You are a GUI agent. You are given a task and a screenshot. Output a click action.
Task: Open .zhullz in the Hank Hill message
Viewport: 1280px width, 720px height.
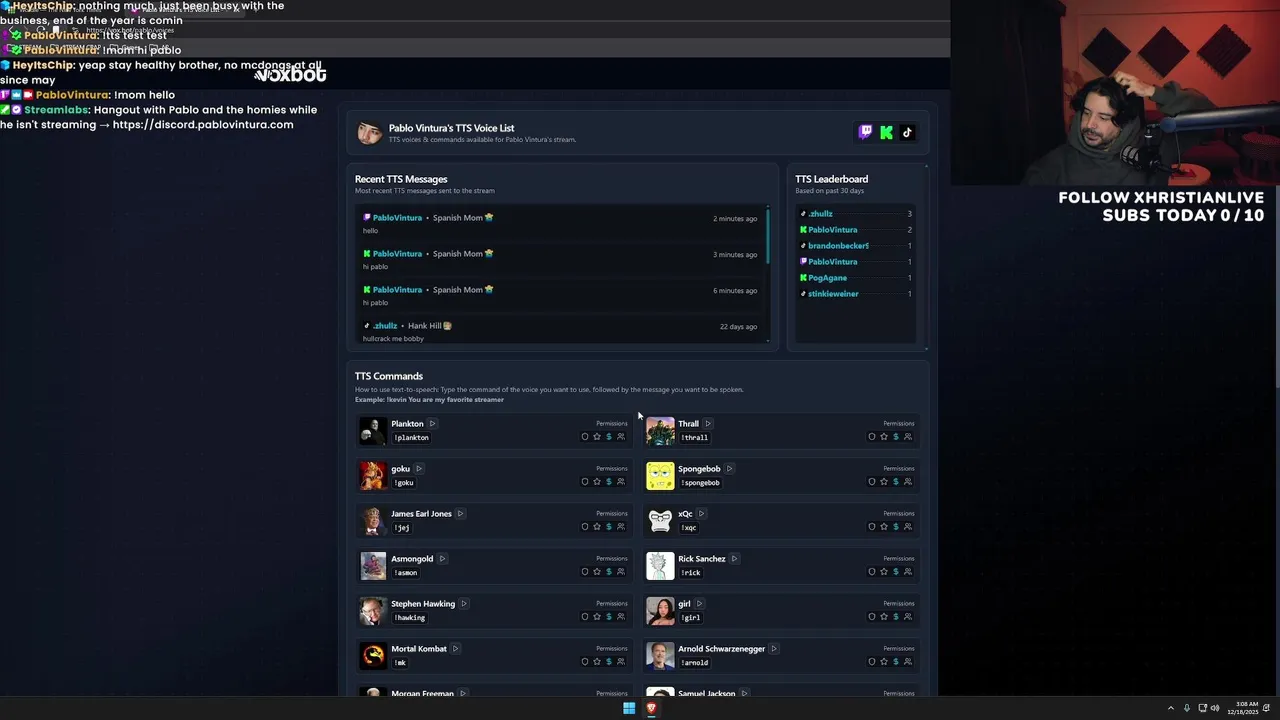(385, 326)
